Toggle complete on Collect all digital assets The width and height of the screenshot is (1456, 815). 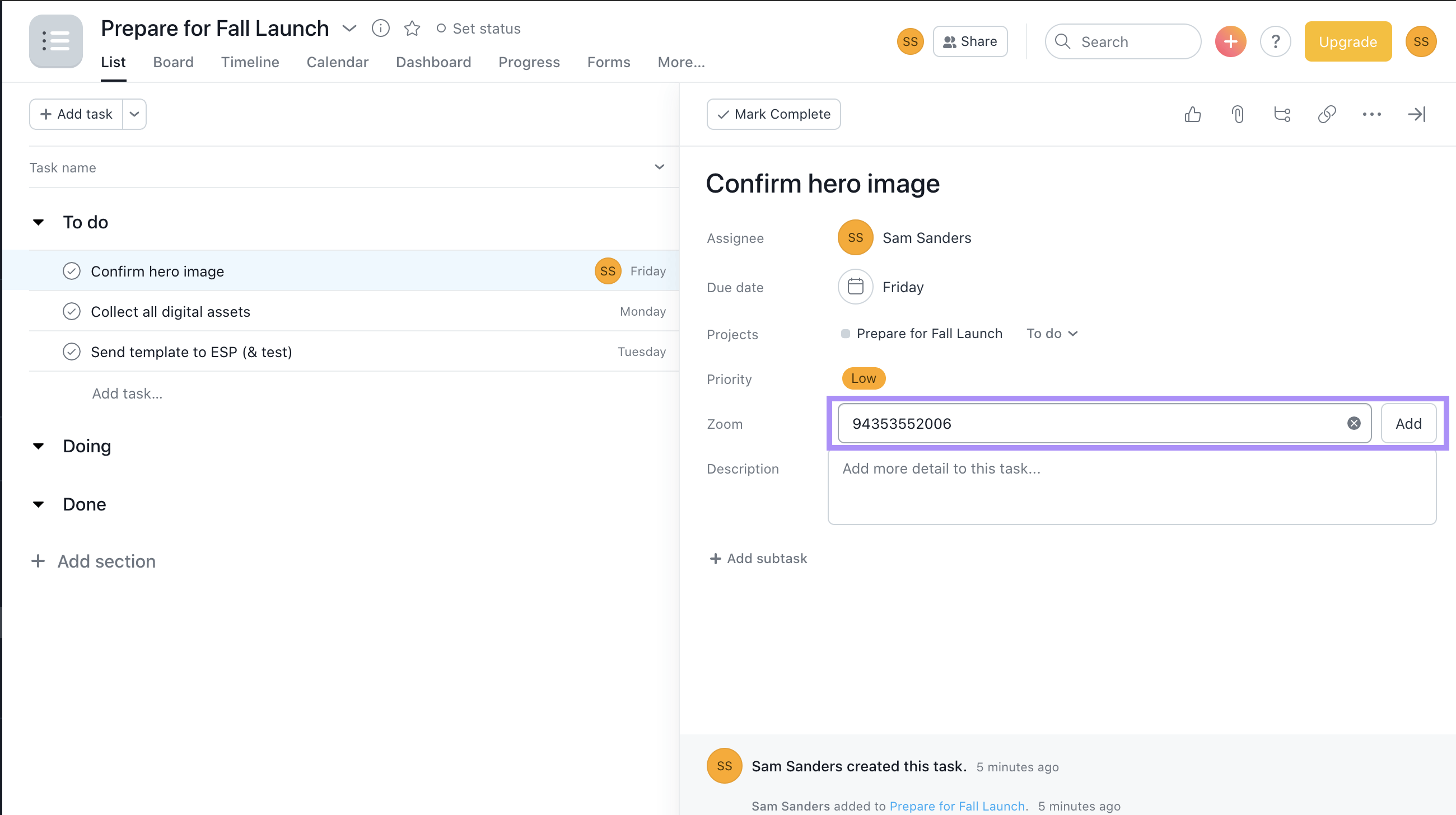click(71, 311)
